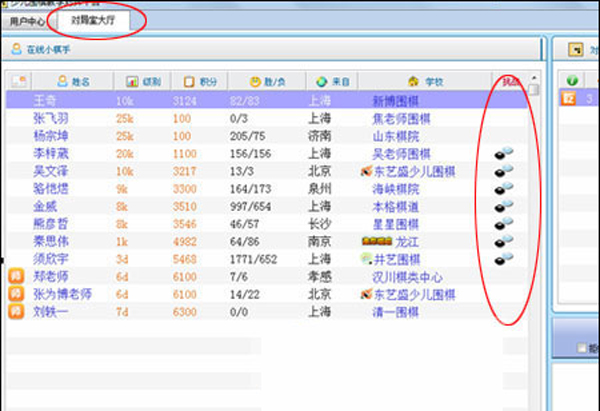The width and height of the screenshot is (600, 411).
Task: Click challenge stones icon for 金威
Action: (504, 206)
